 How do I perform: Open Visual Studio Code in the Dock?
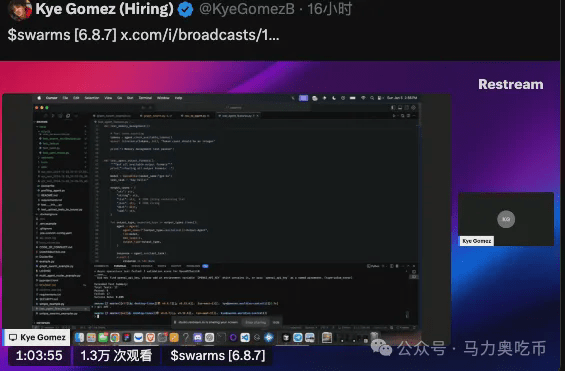(x=245, y=338)
